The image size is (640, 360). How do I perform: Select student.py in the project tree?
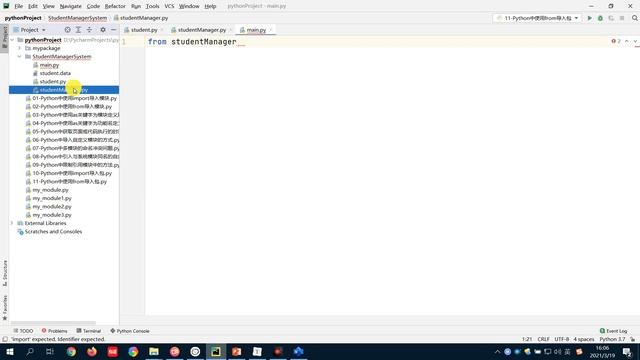(x=53, y=82)
